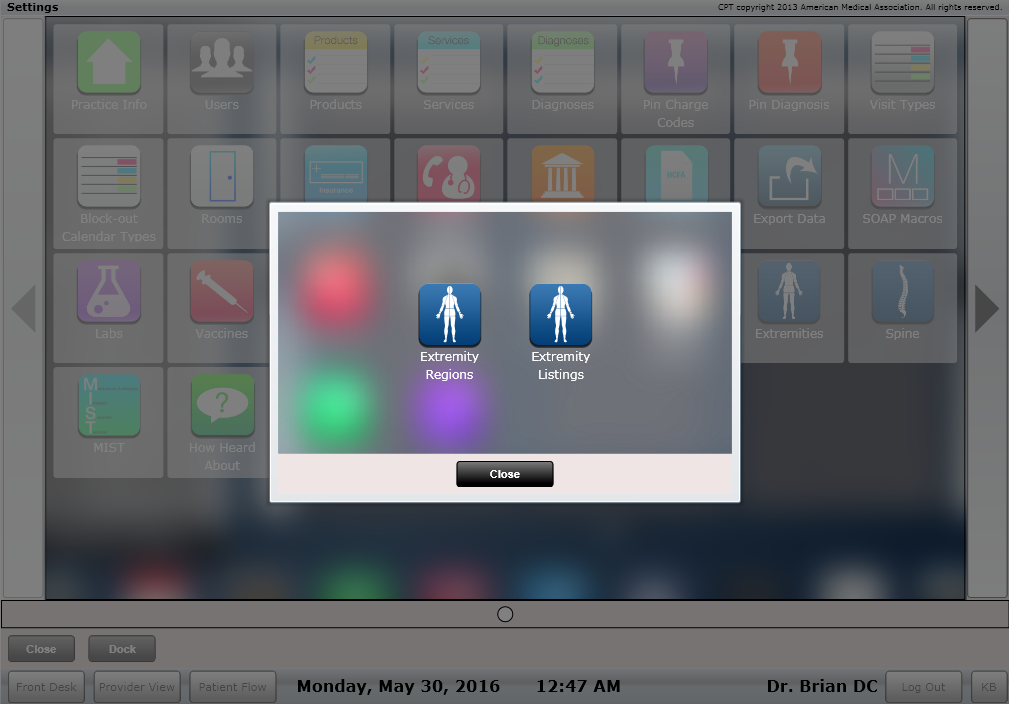The width and height of the screenshot is (1009, 704).
Task: Click the Pin Diagnosis icon
Action: (x=789, y=63)
